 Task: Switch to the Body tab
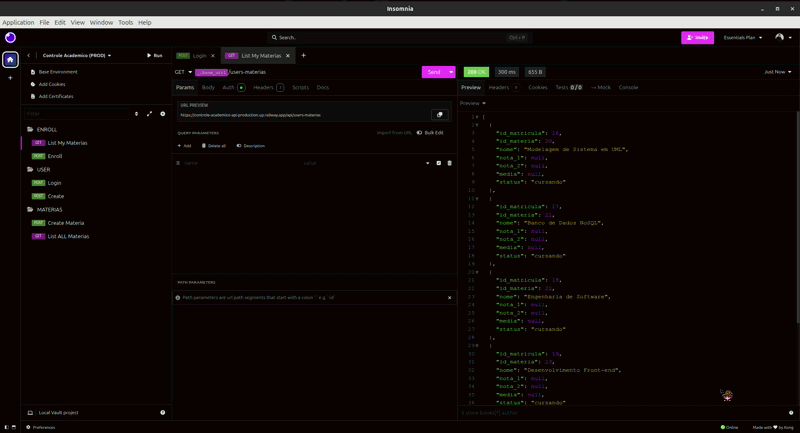(208, 87)
